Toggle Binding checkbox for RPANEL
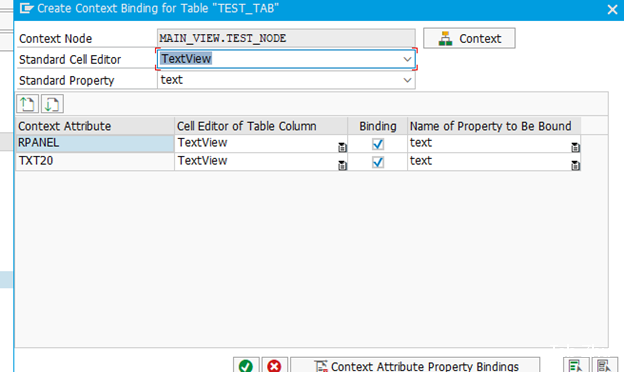 tap(378, 144)
